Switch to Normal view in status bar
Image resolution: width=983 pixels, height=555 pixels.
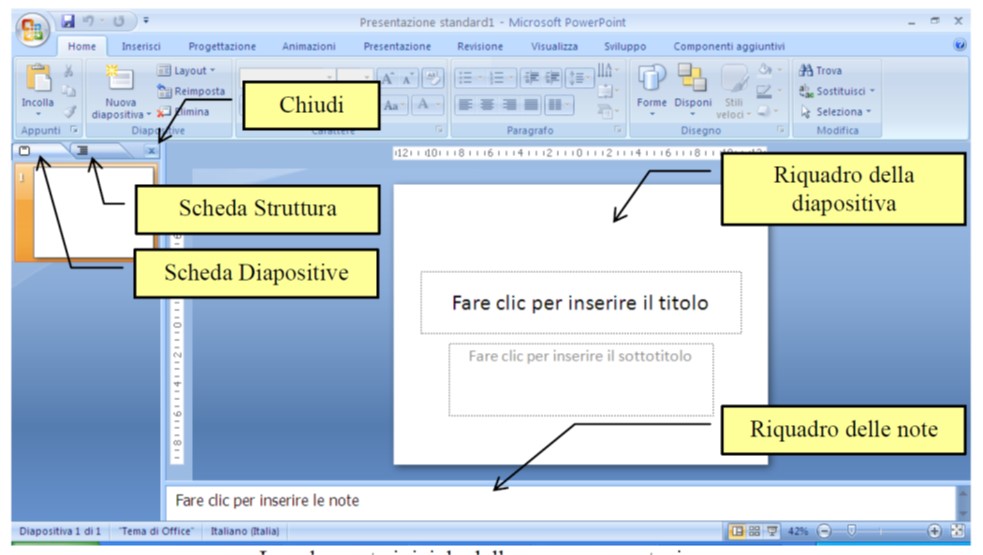[x=737, y=531]
